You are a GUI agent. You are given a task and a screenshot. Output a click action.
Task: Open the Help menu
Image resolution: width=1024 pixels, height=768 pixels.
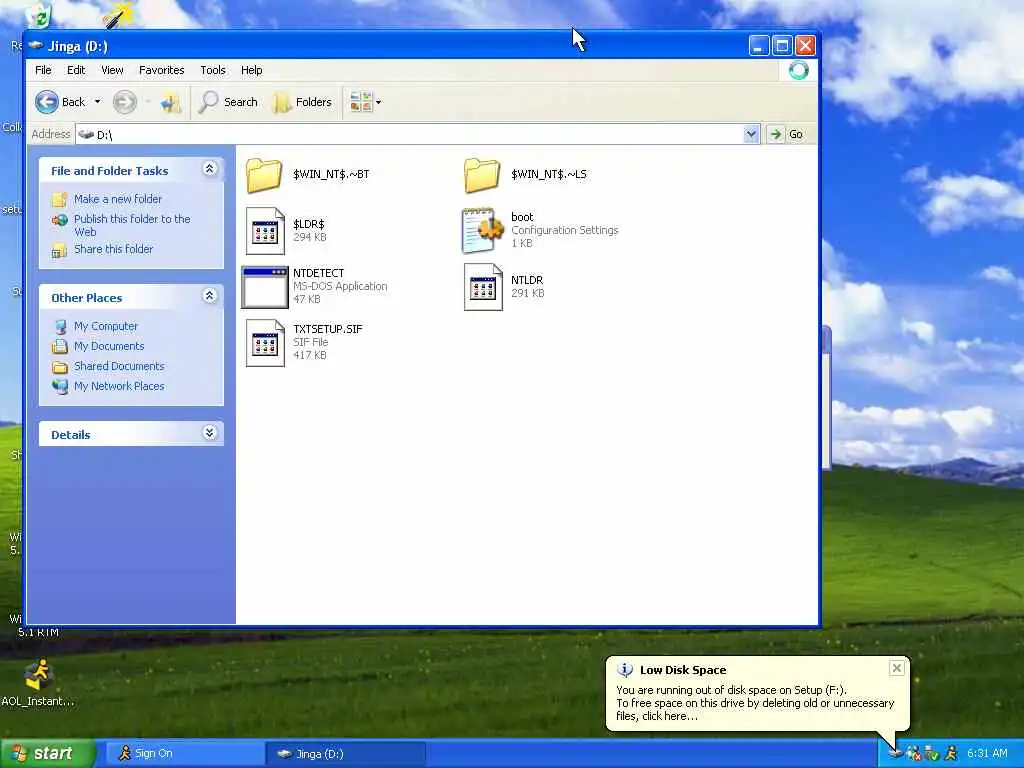[251, 70]
